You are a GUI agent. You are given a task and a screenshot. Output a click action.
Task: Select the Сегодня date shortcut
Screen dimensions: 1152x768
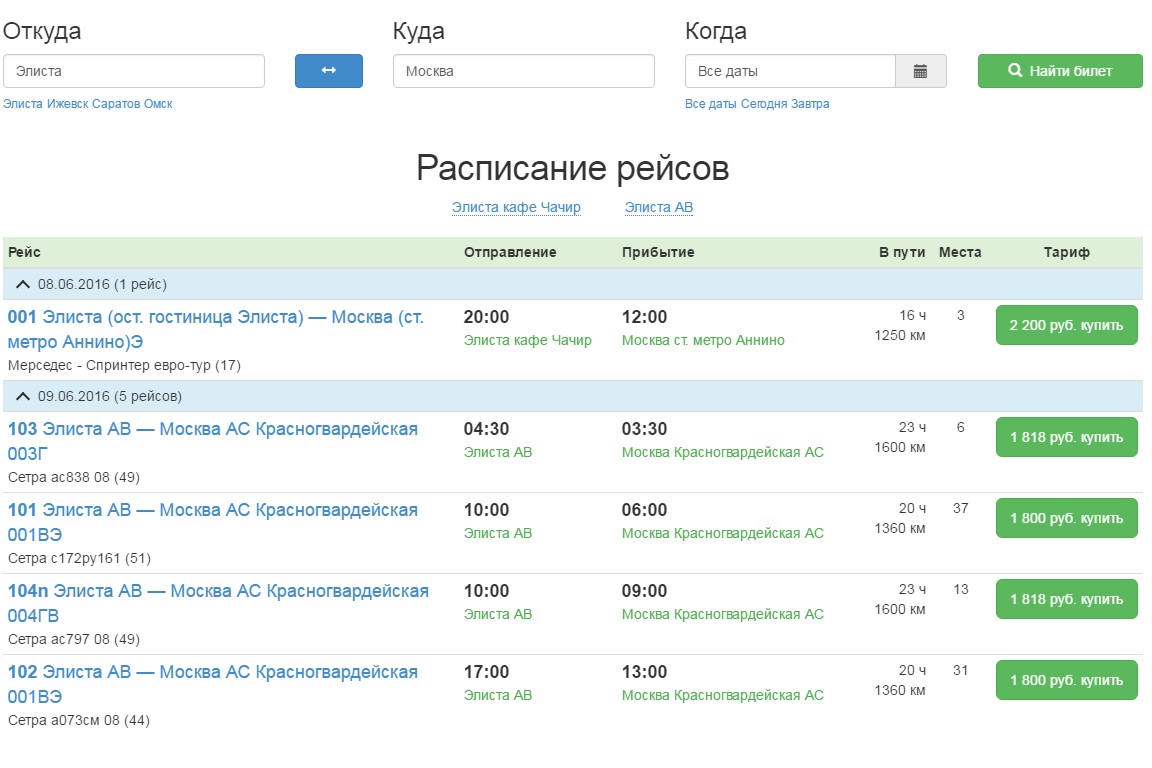pyautogui.click(x=763, y=104)
